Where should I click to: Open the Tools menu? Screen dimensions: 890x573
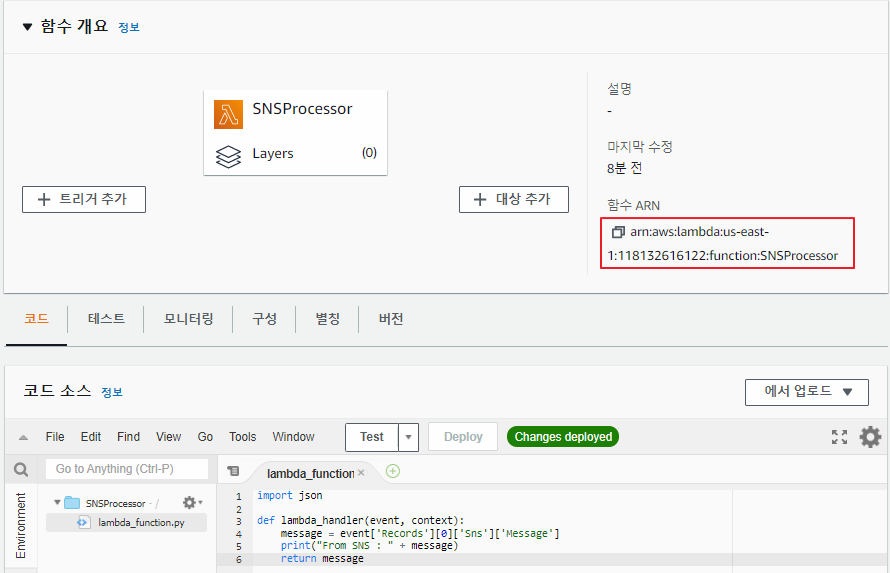[242, 437]
